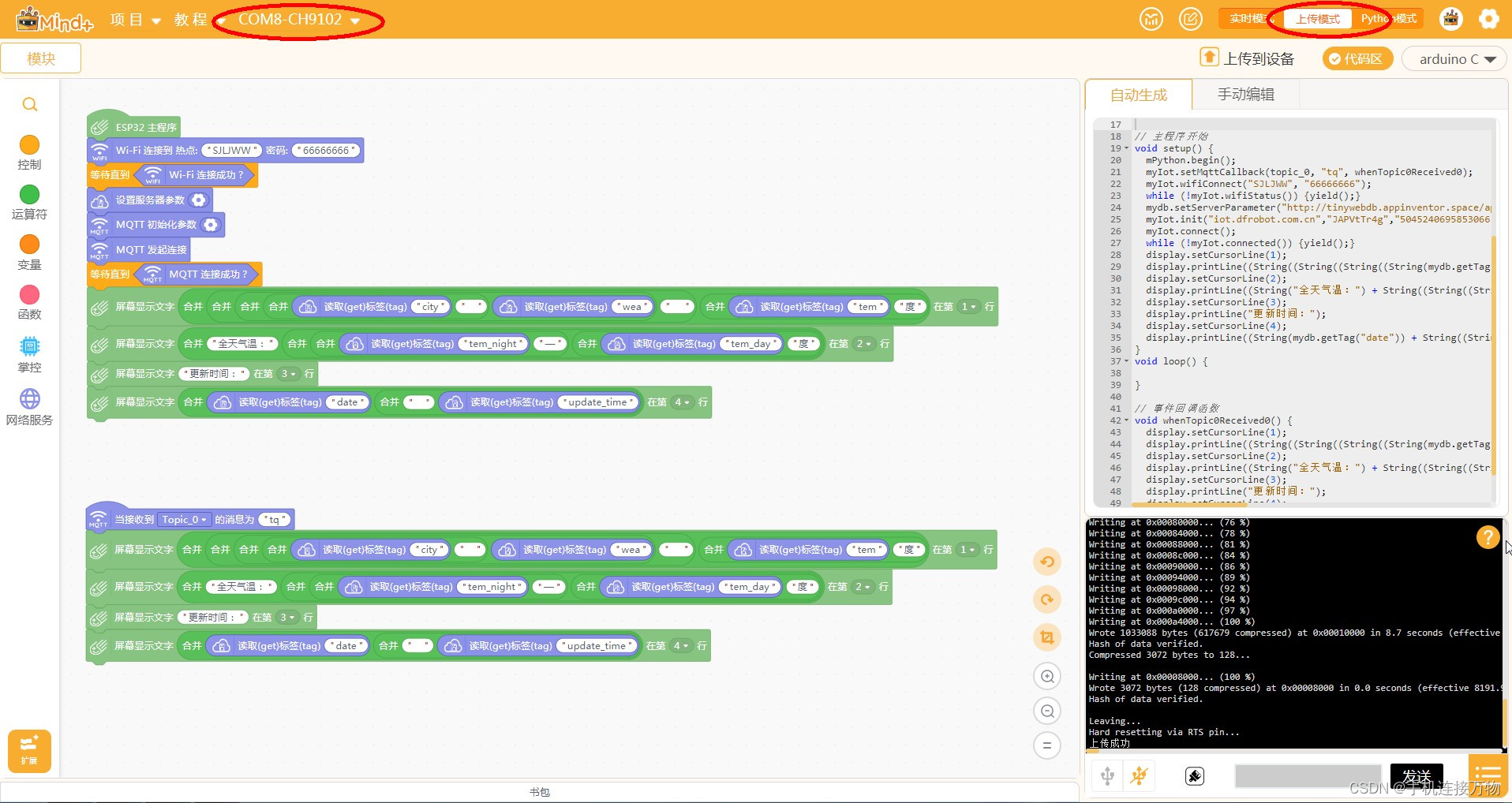Image resolution: width=1512 pixels, height=803 pixels.
Task: Open the row 1 dropdown on the first display block
Action: (968, 307)
